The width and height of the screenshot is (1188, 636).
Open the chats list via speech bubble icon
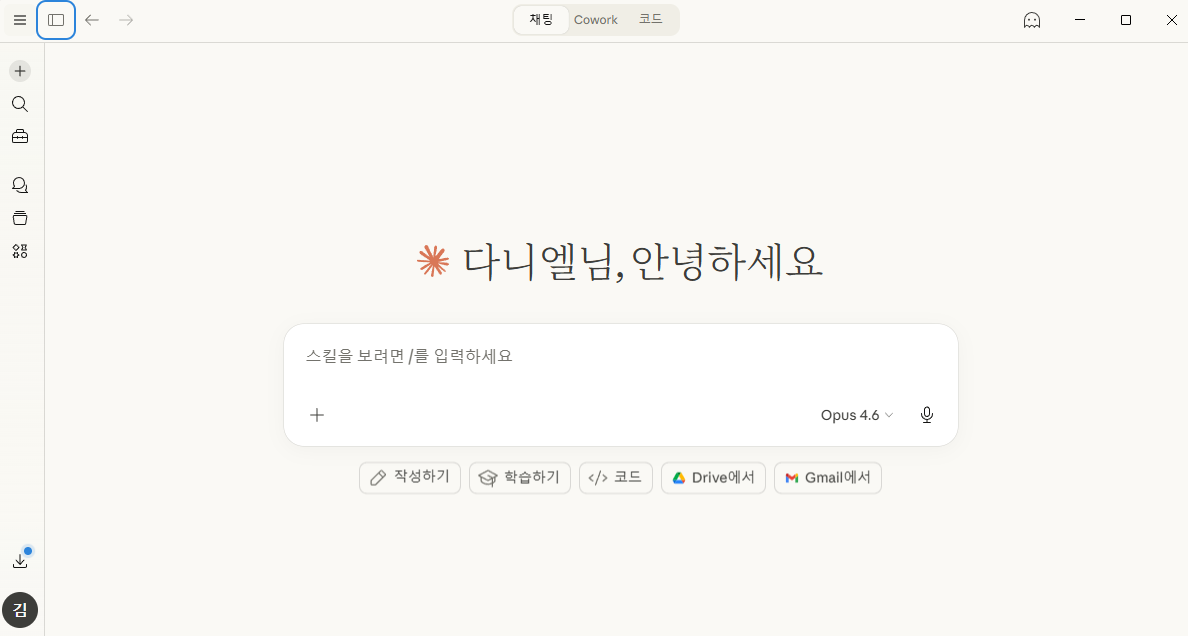[20, 184]
